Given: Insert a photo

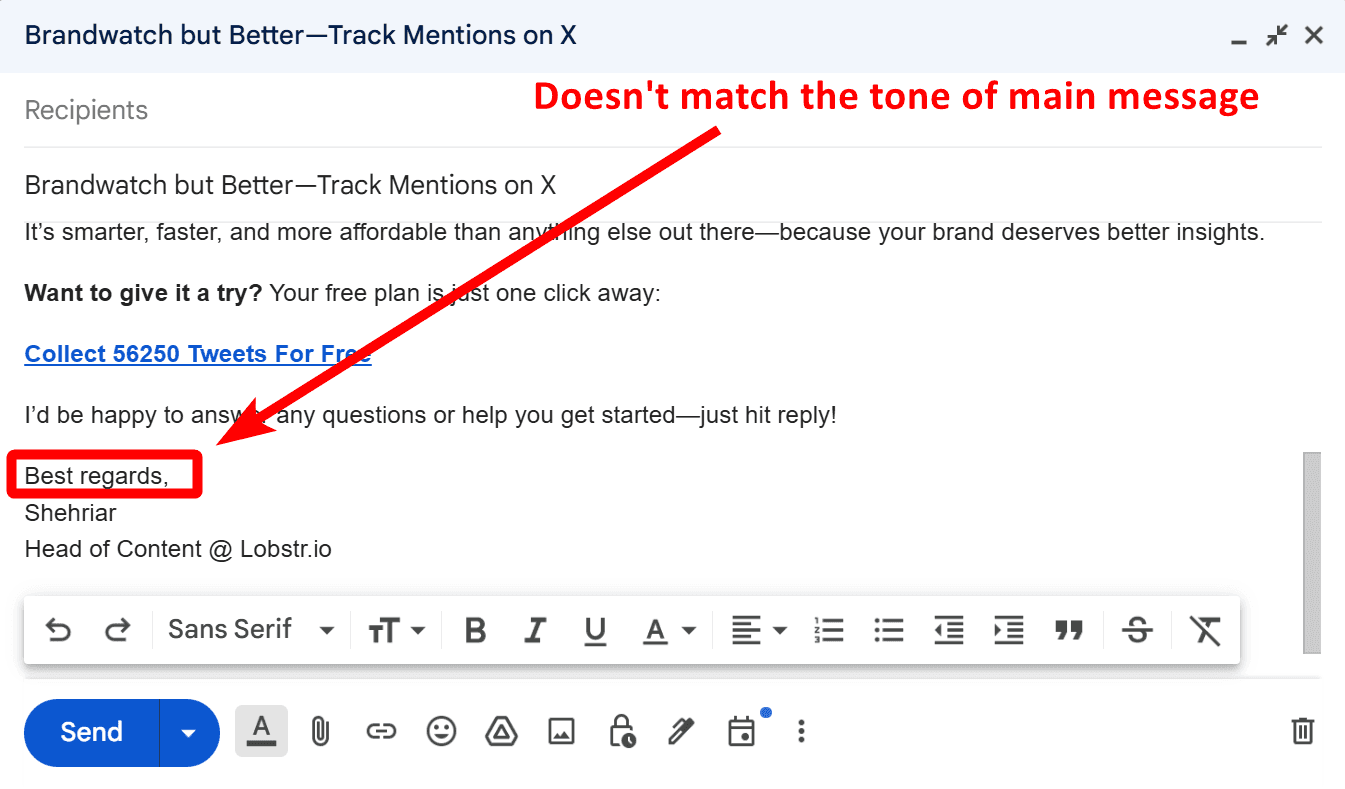Looking at the screenshot, I should pos(561,732).
